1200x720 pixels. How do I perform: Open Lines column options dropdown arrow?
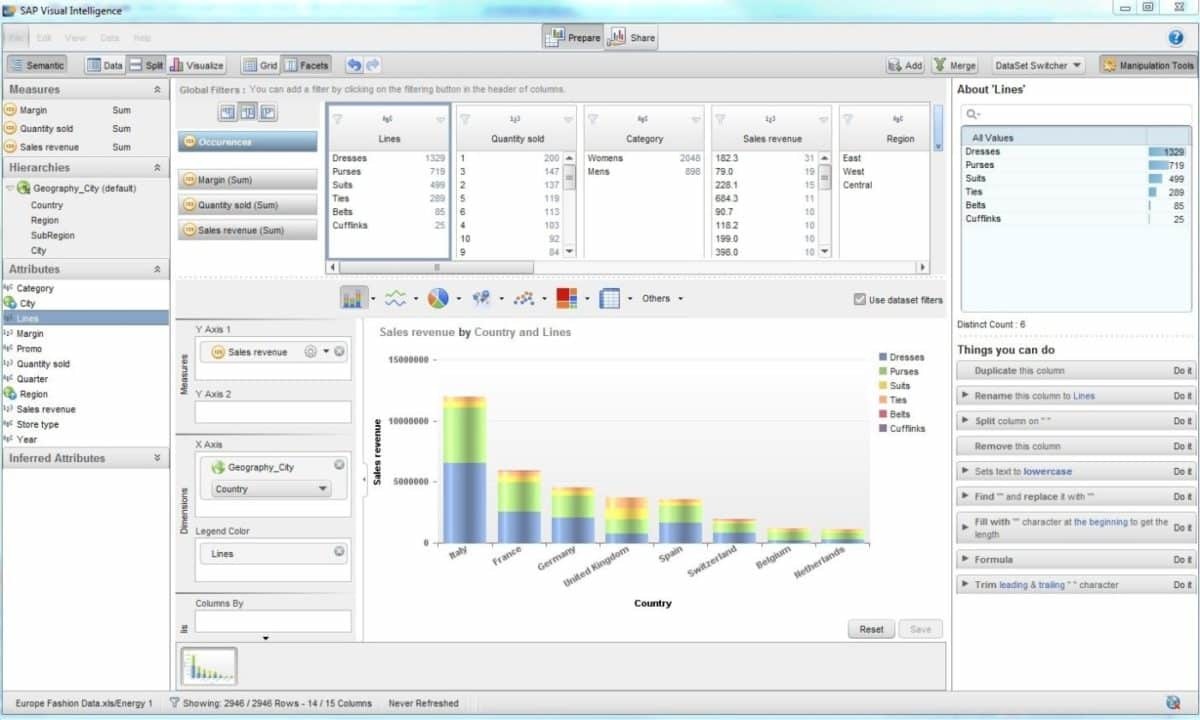pos(441,120)
